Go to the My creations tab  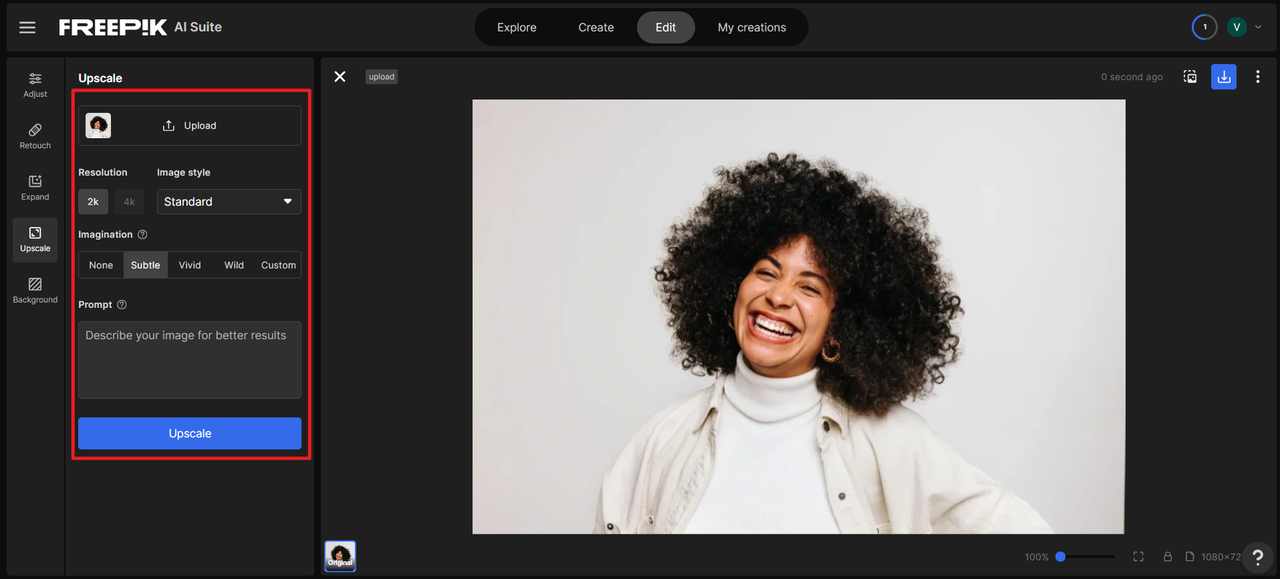pos(752,27)
